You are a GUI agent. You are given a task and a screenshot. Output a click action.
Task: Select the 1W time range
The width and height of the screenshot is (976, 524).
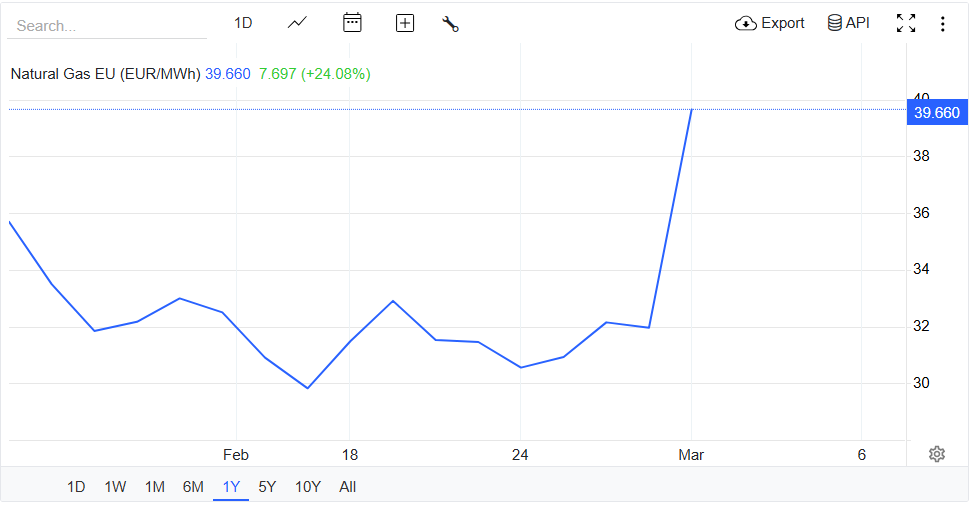115,487
